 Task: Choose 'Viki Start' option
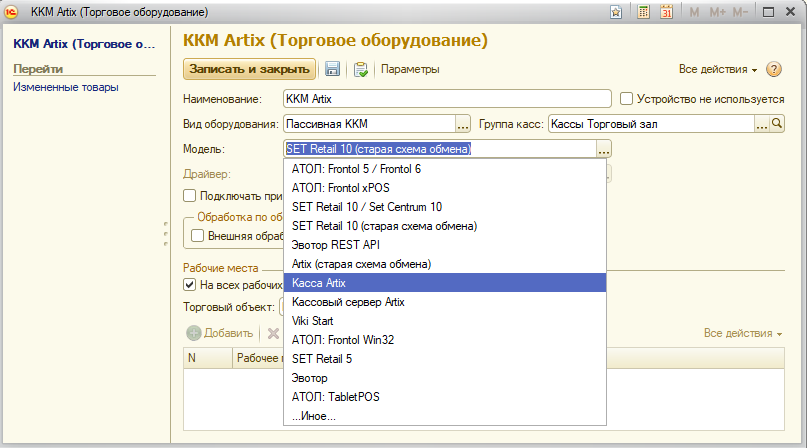[x=445, y=321]
